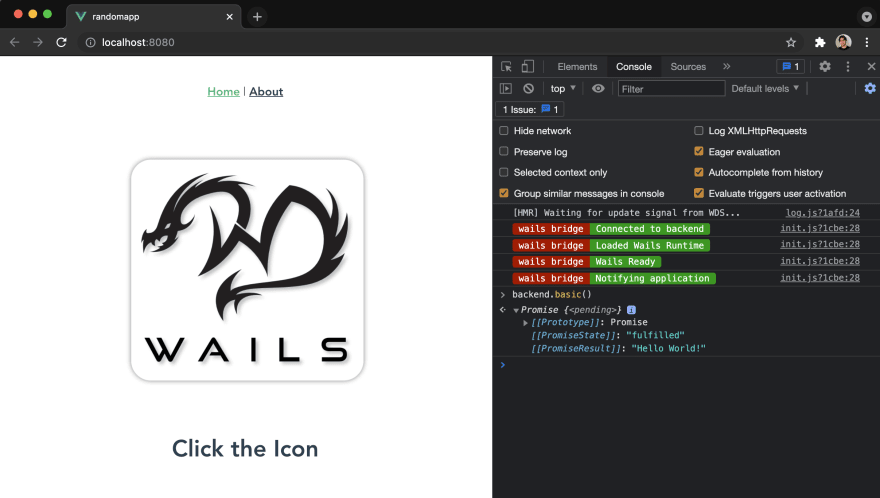Switch to the Elements tab
This screenshot has height=498, width=880.
(577, 67)
